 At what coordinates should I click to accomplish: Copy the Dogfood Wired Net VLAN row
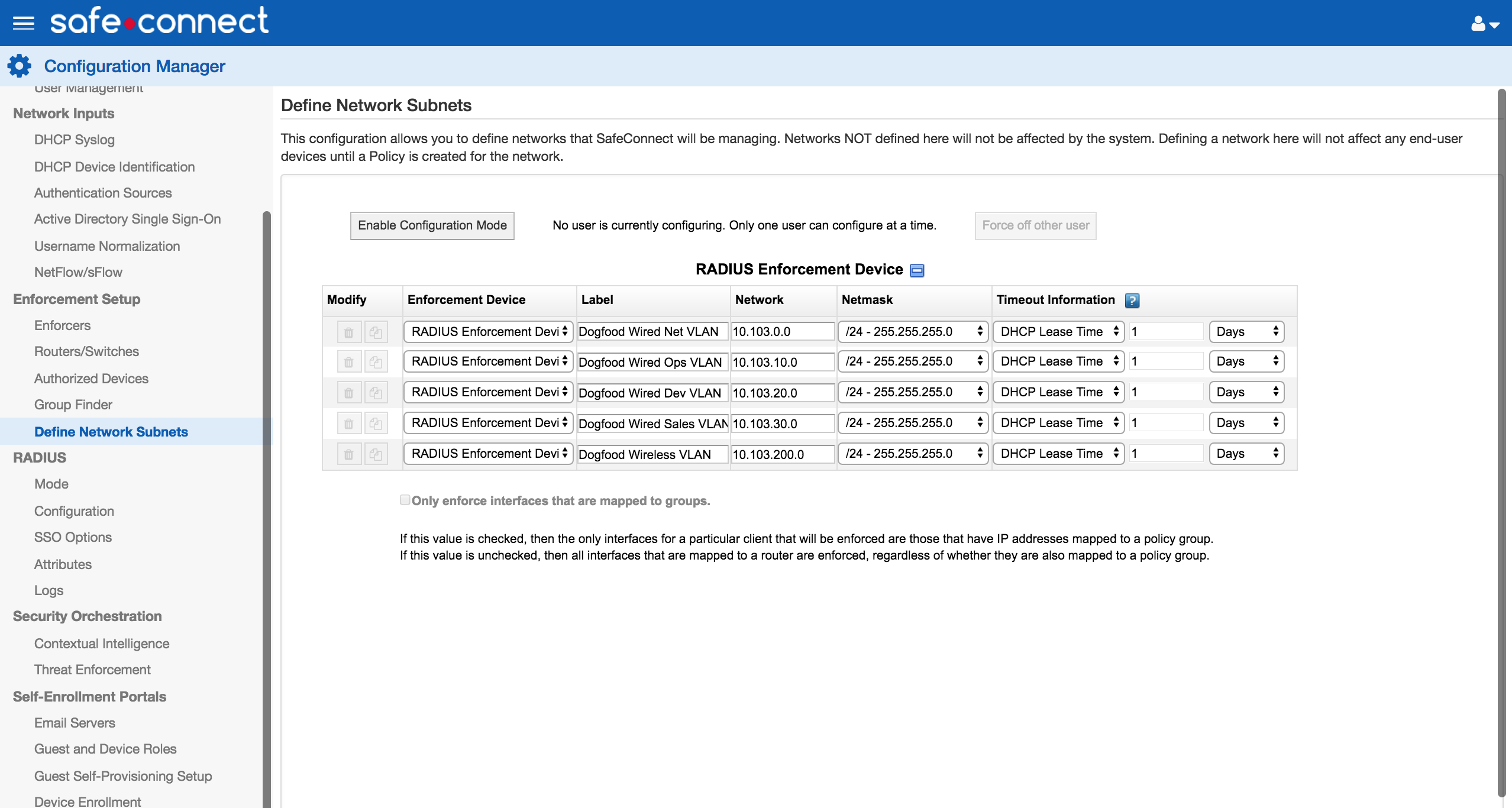(376, 332)
